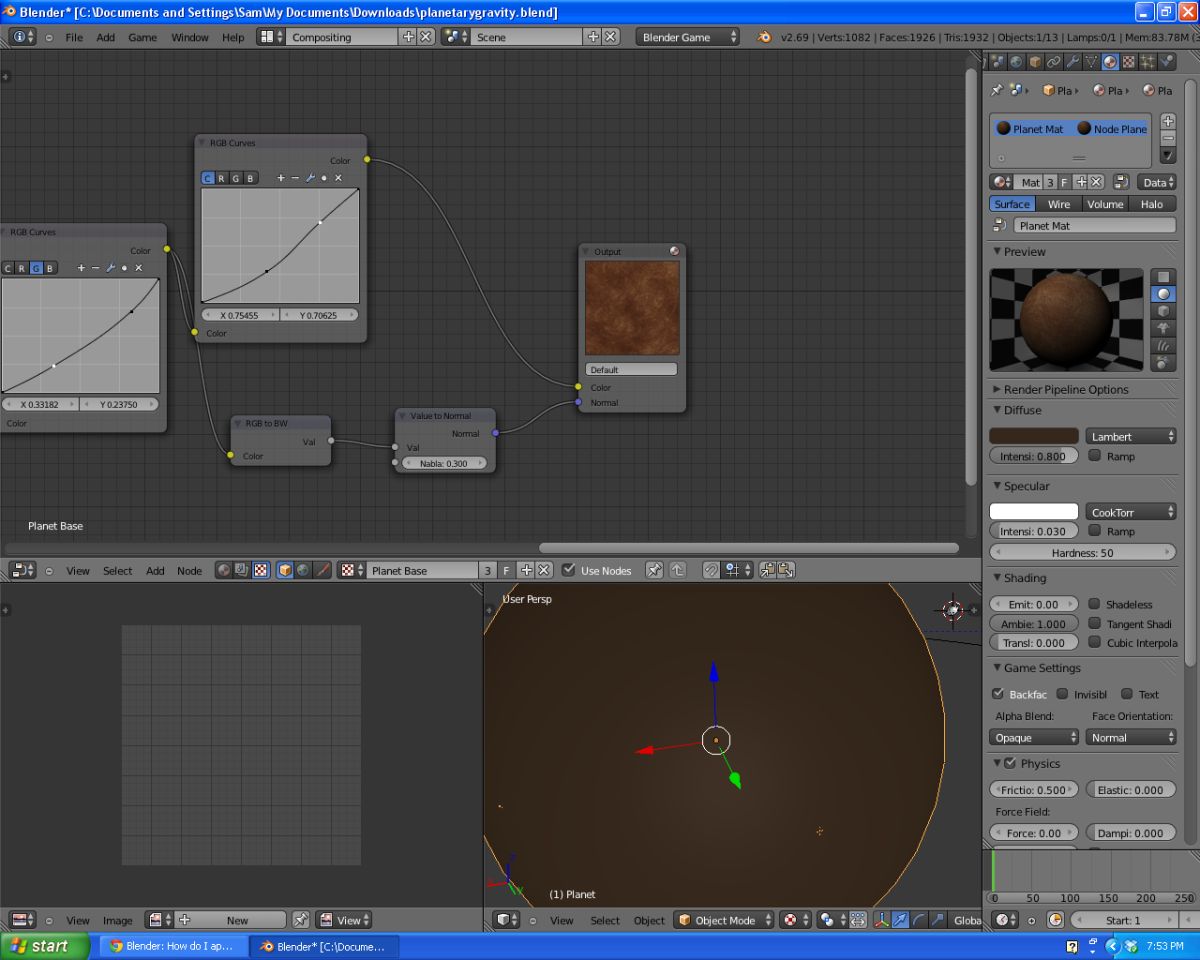Click the Default button in Output node
This screenshot has height=960, width=1200.
click(x=631, y=369)
